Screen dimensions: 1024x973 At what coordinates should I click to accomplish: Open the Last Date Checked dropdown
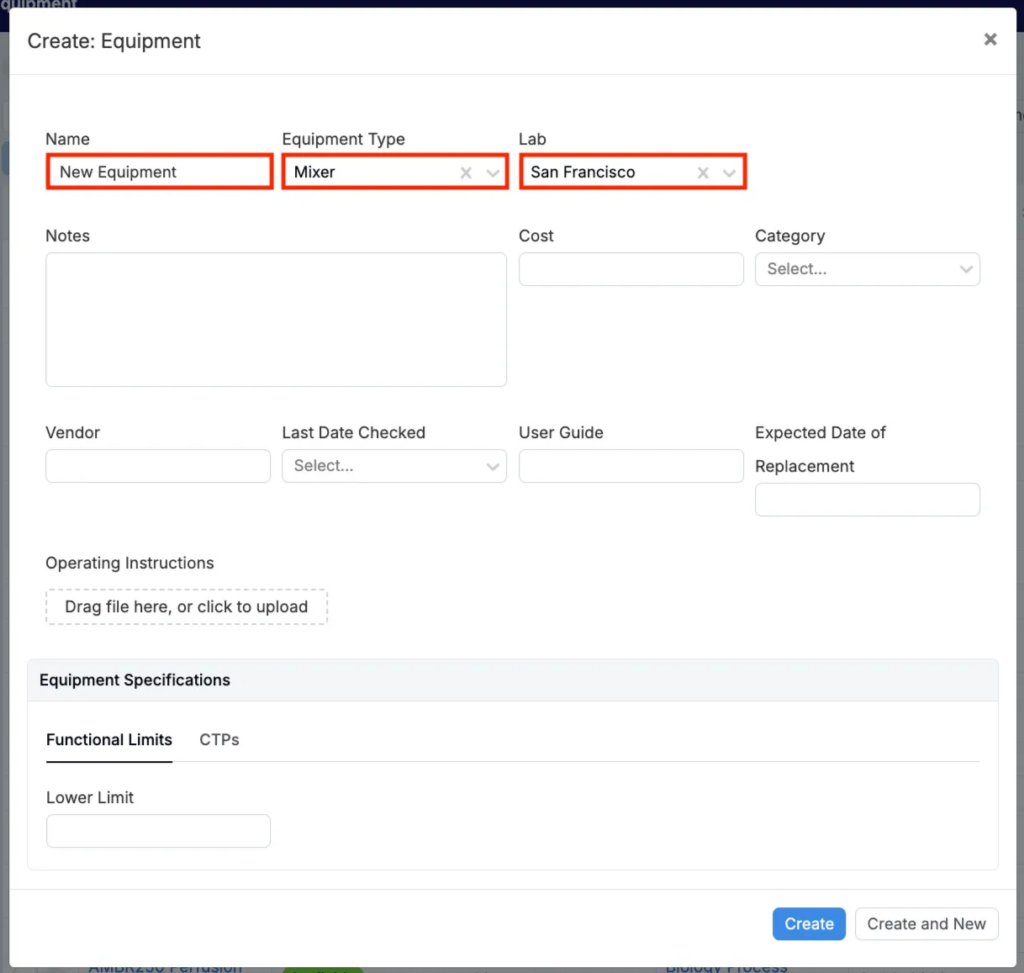click(394, 466)
